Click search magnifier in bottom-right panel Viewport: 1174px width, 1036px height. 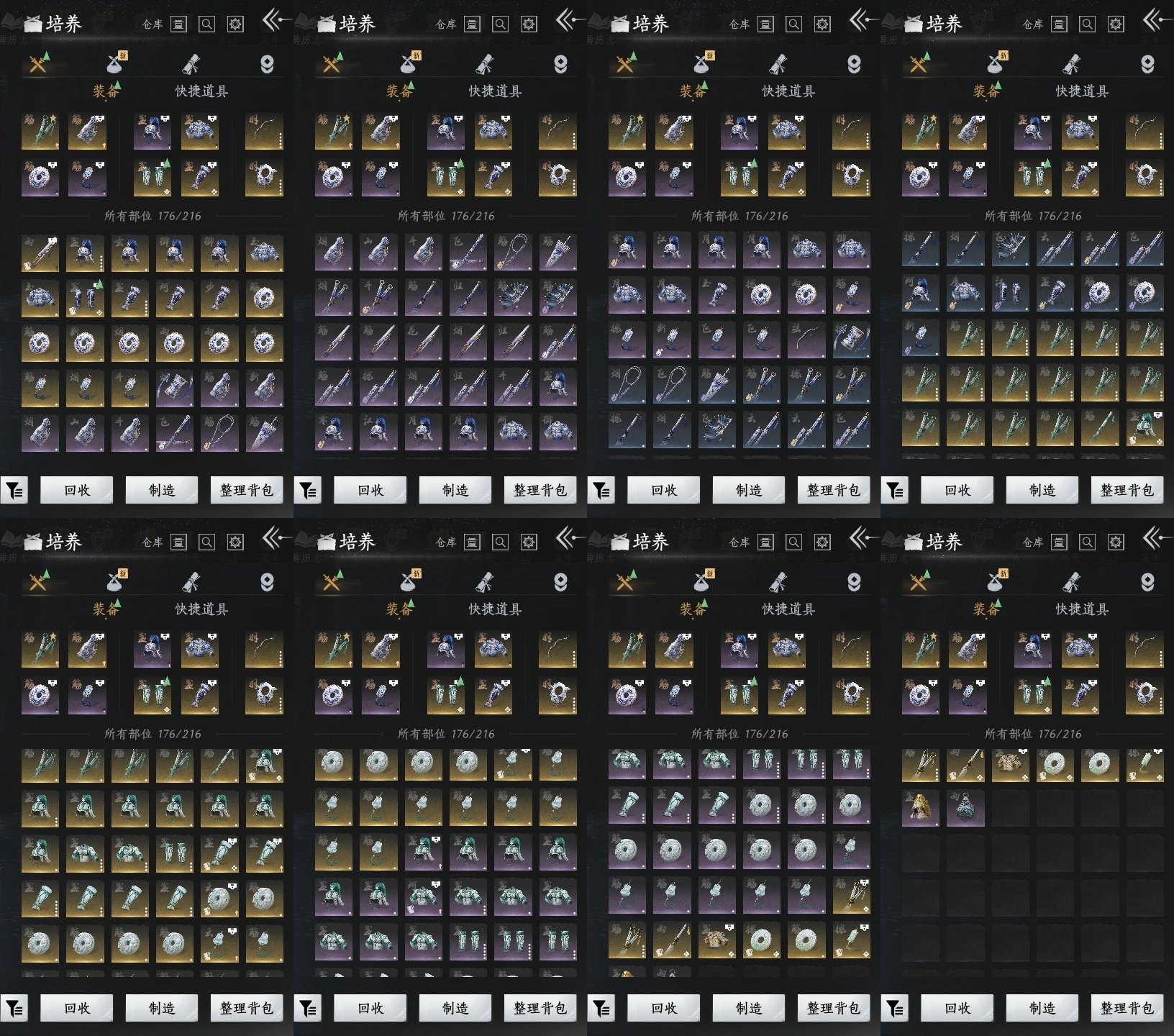[1087, 542]
